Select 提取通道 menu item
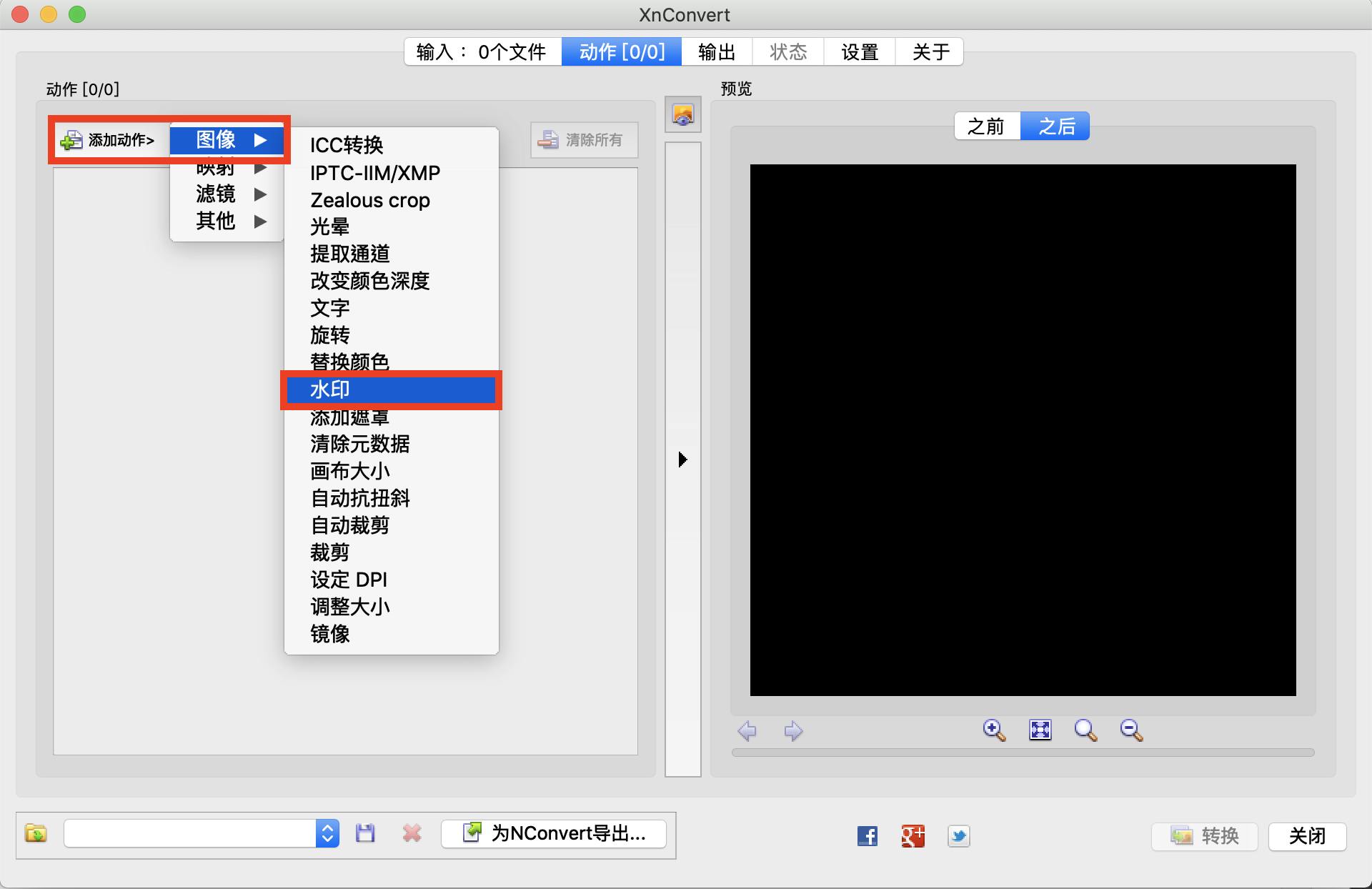The height and width of the screenshot is (889, 1372). click(x=391, y=254)
